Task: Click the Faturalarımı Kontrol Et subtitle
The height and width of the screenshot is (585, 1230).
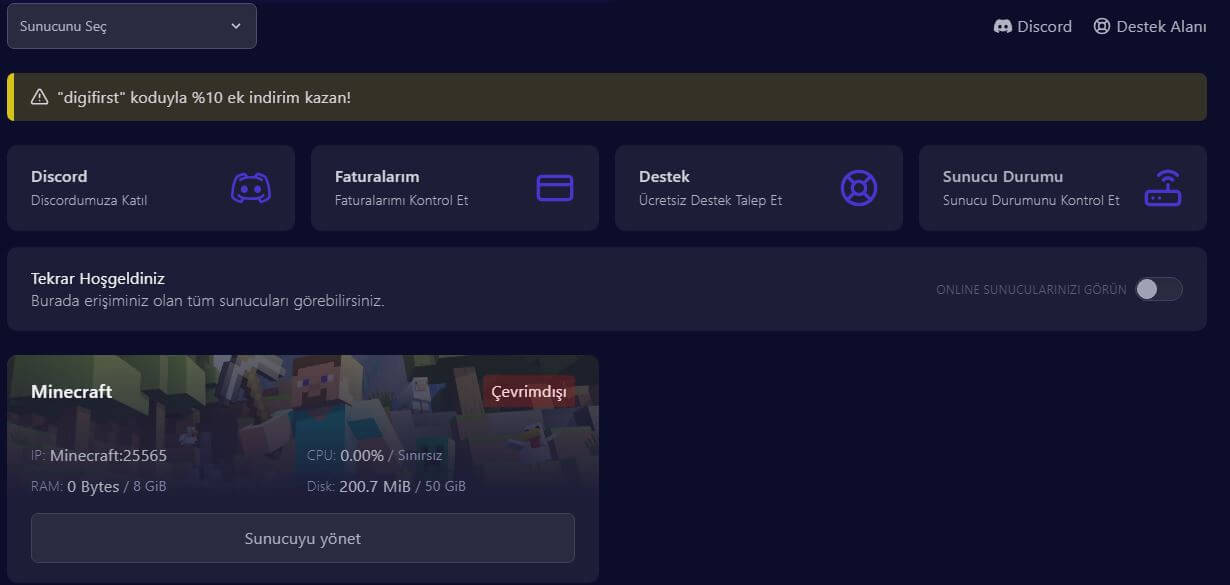Action: 402,200
